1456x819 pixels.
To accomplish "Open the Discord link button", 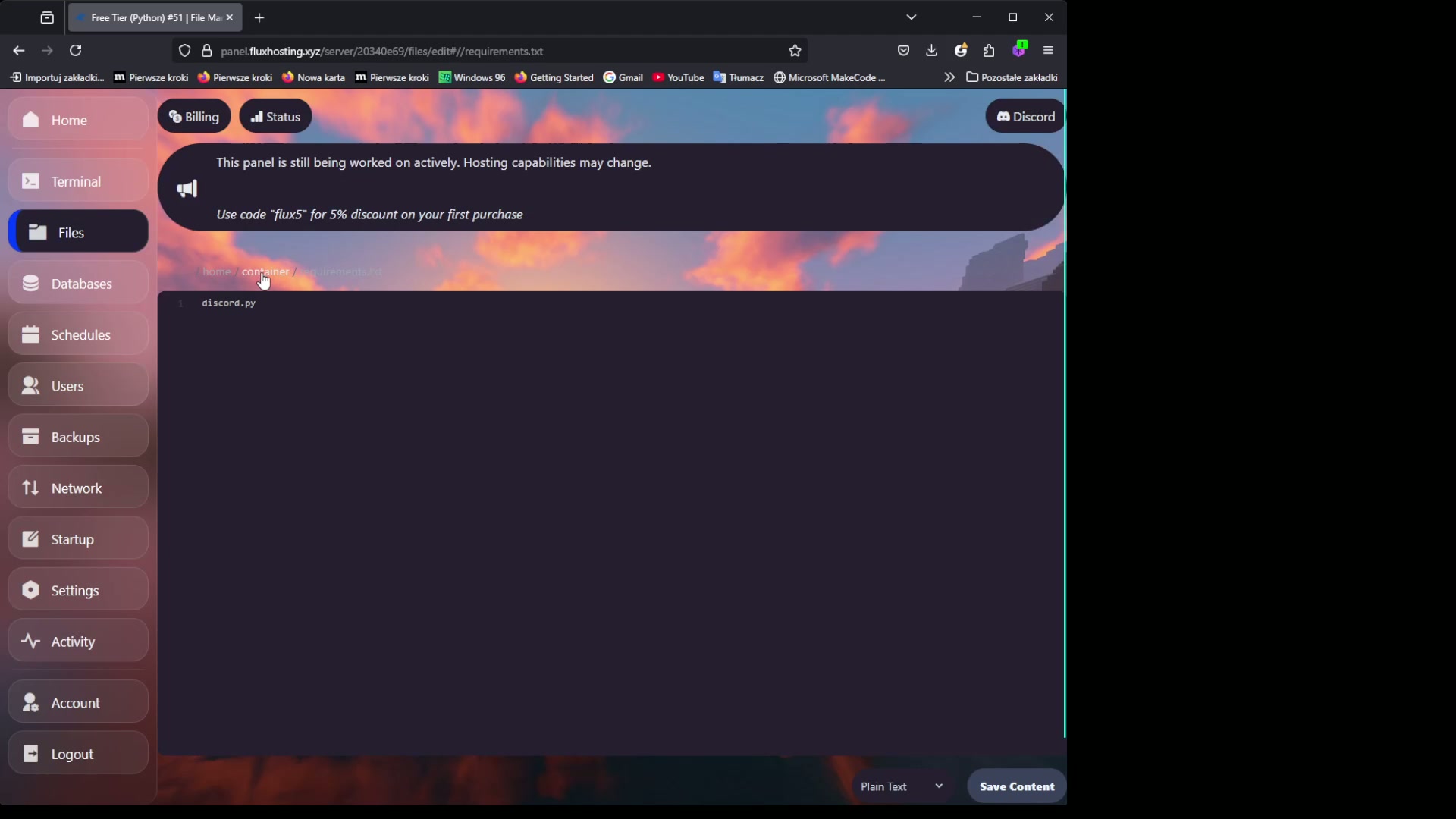I will [1025, 116].
